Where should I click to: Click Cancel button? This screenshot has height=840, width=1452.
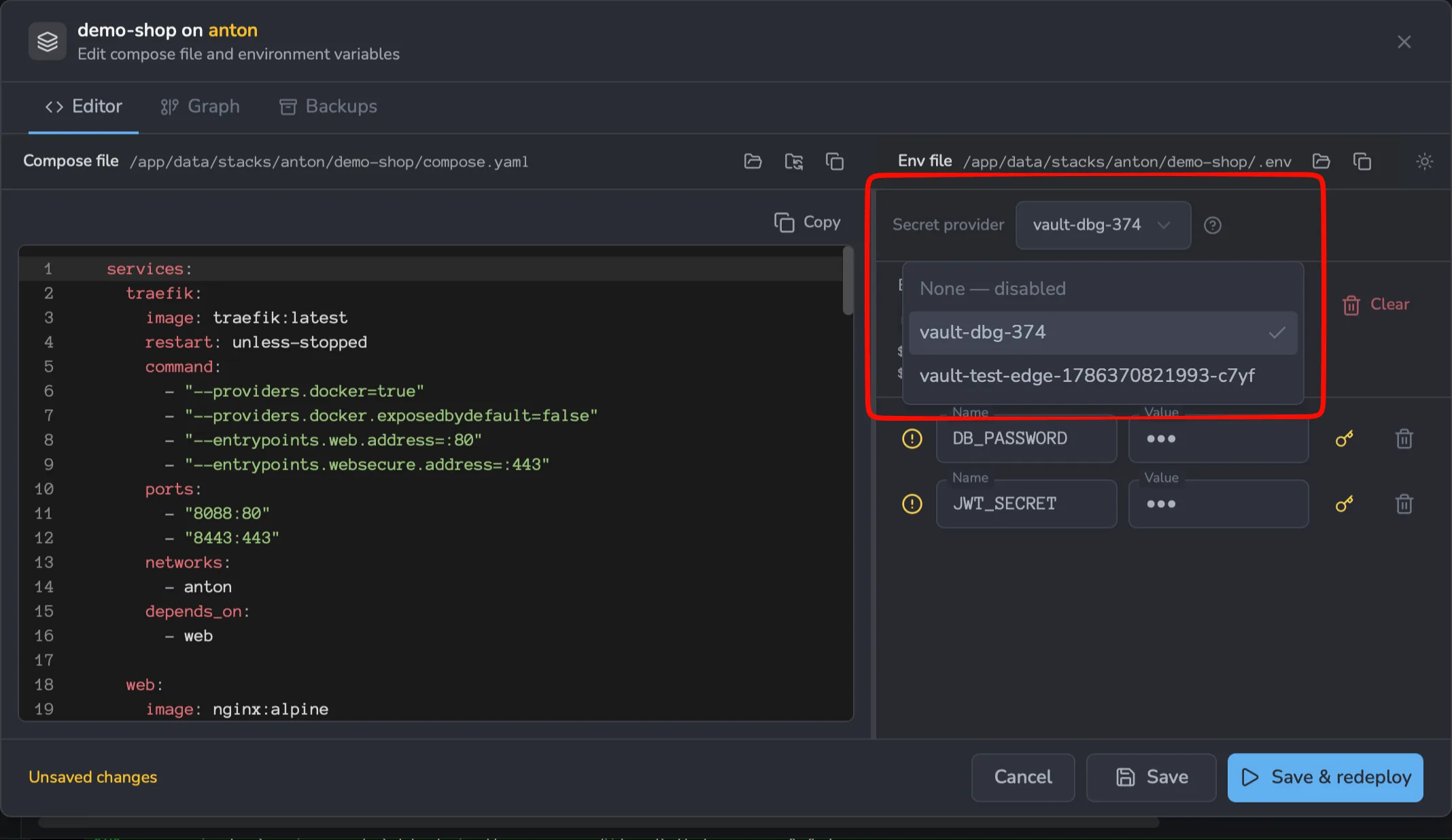pos(1022,777)
